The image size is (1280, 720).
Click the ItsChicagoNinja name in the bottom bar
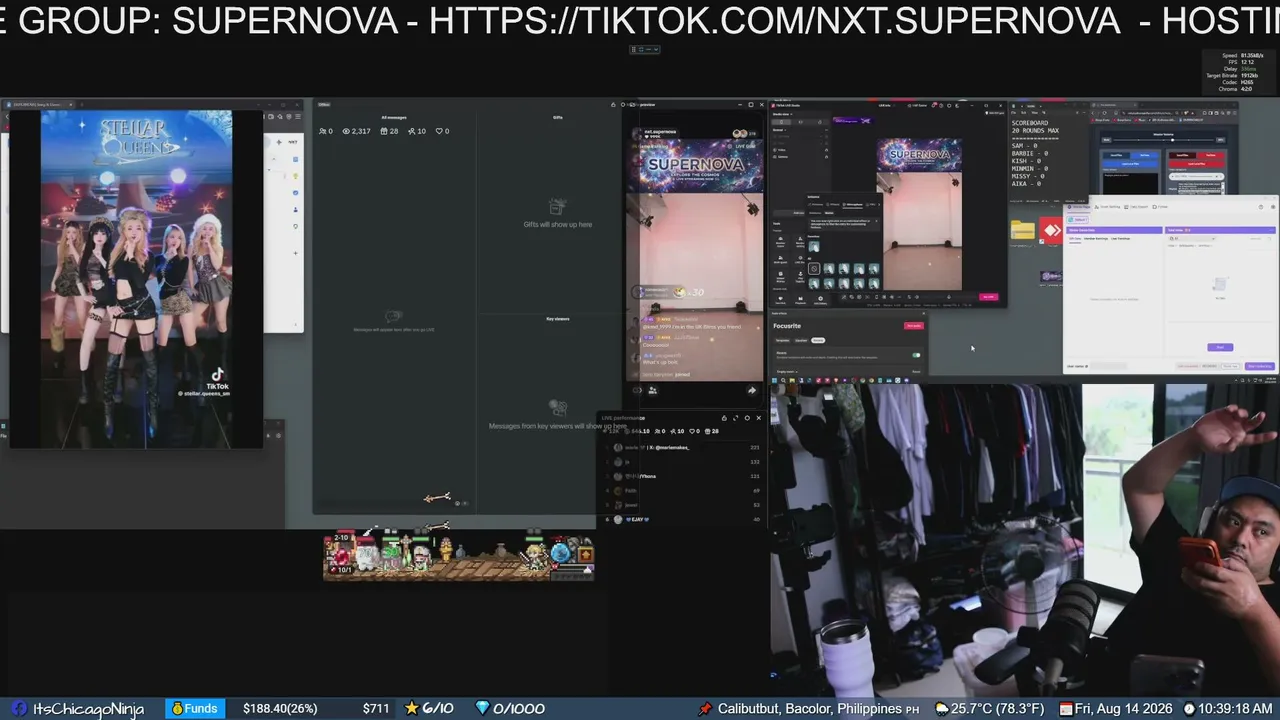coord(88,709)
